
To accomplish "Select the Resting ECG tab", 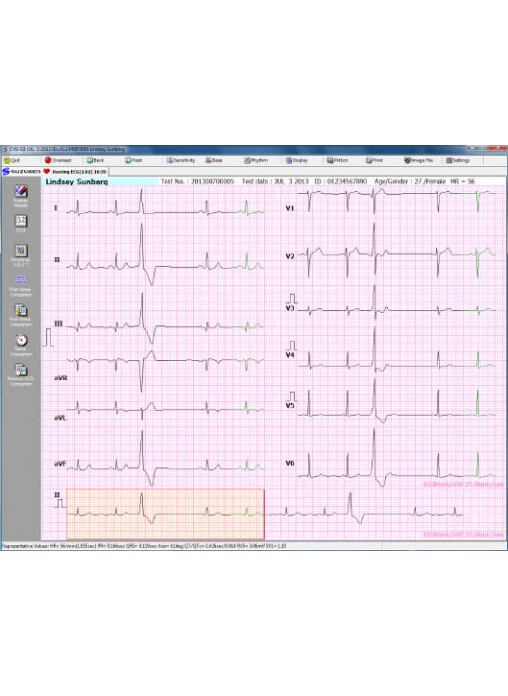I will pyautogui.click(x=75, y=171).
